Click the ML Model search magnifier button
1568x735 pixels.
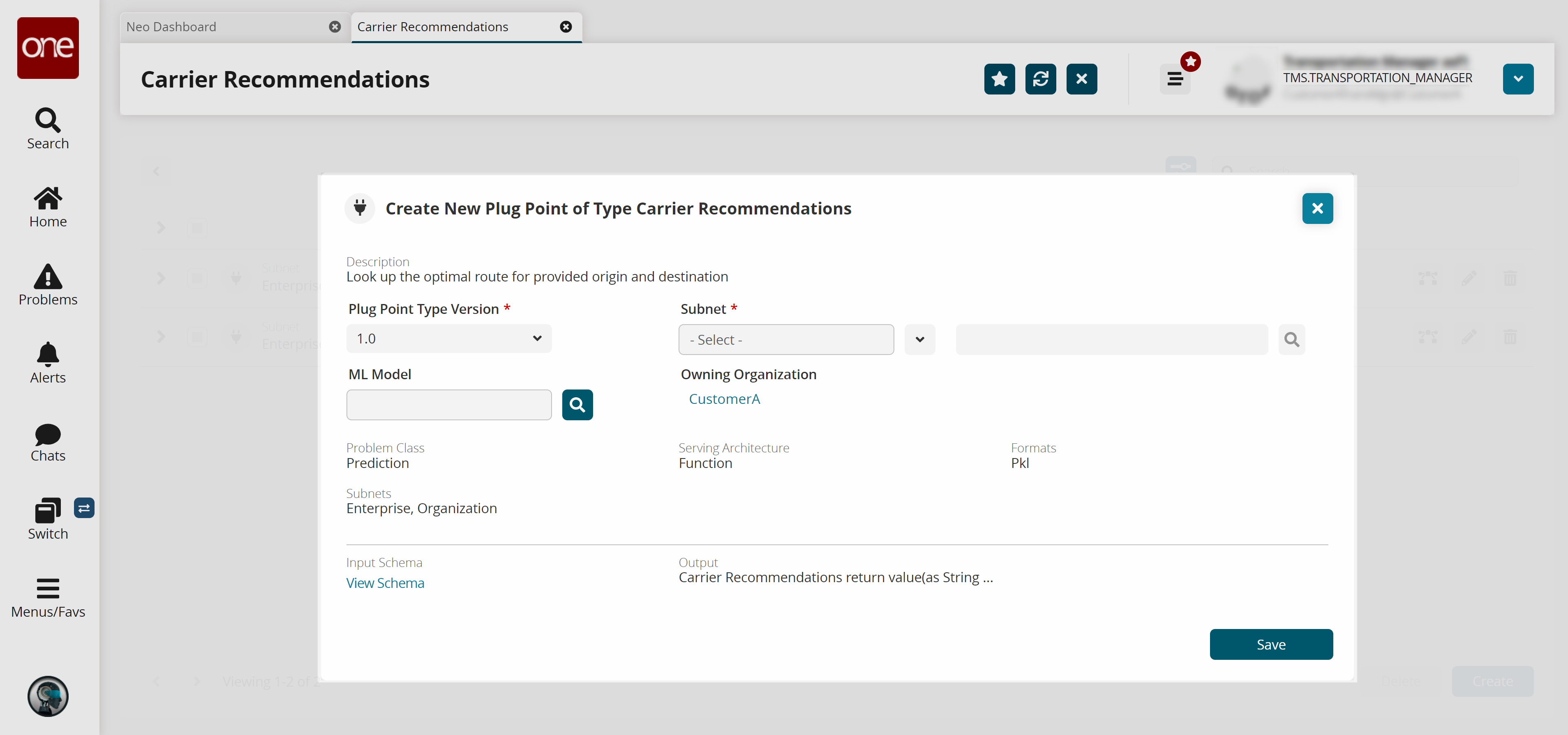577,405
